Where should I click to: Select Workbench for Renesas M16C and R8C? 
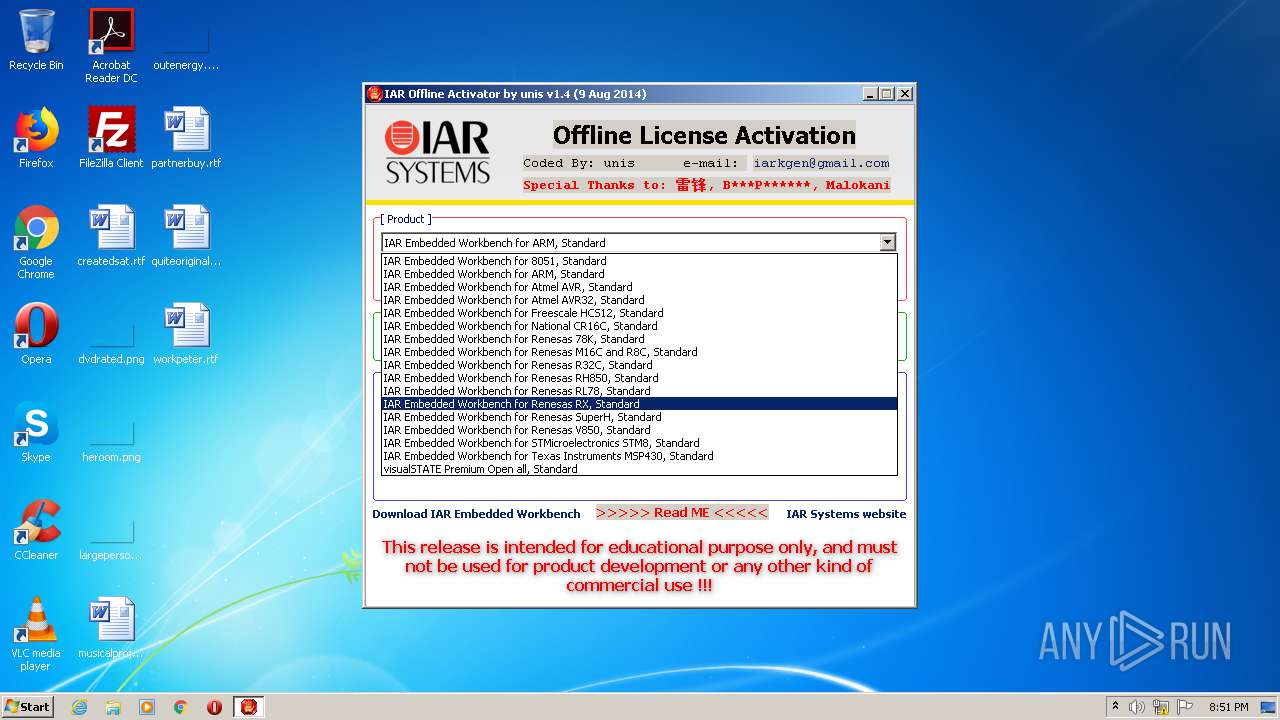click(639, 352)
